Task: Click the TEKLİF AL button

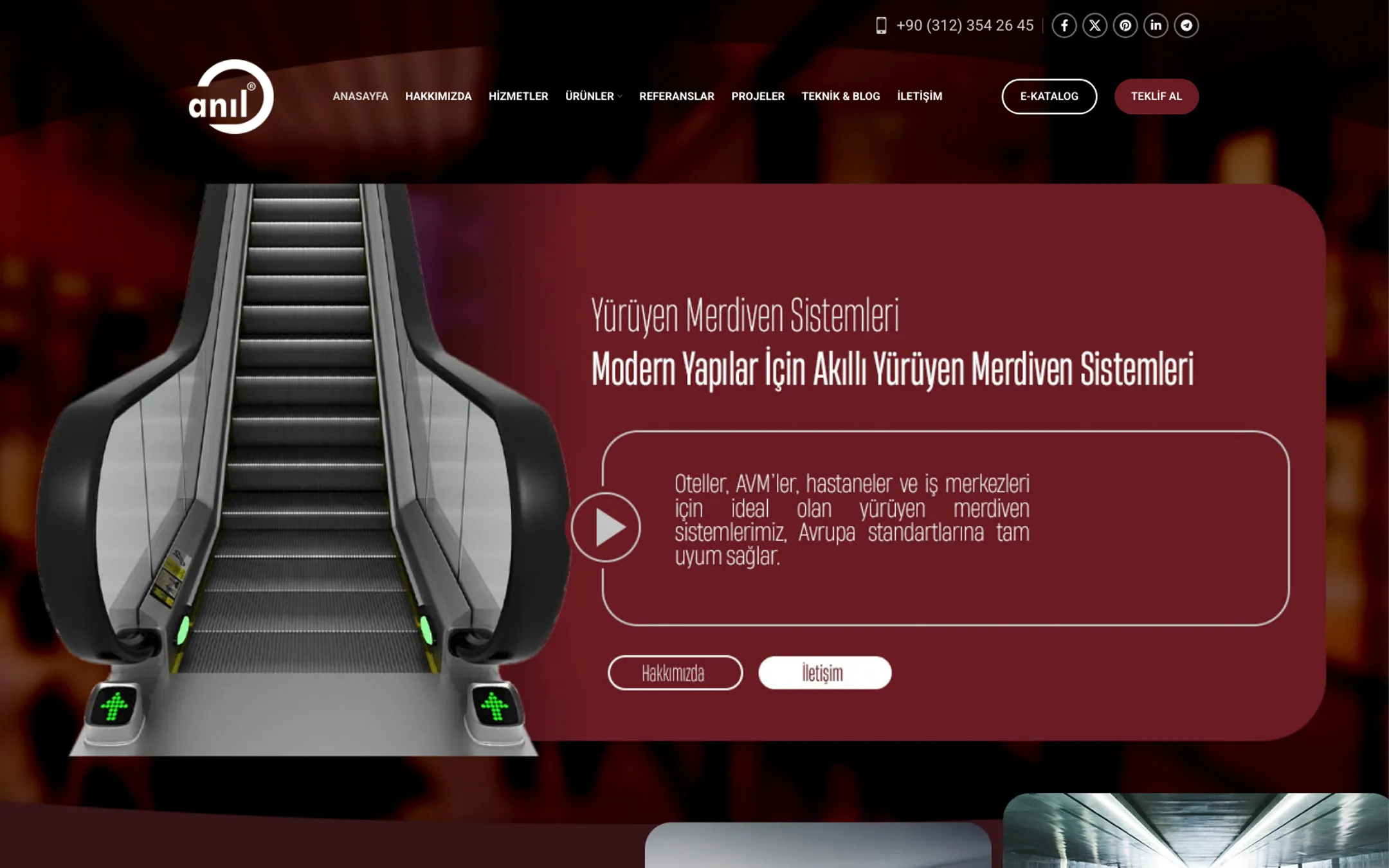Action: pos(1156,96)
